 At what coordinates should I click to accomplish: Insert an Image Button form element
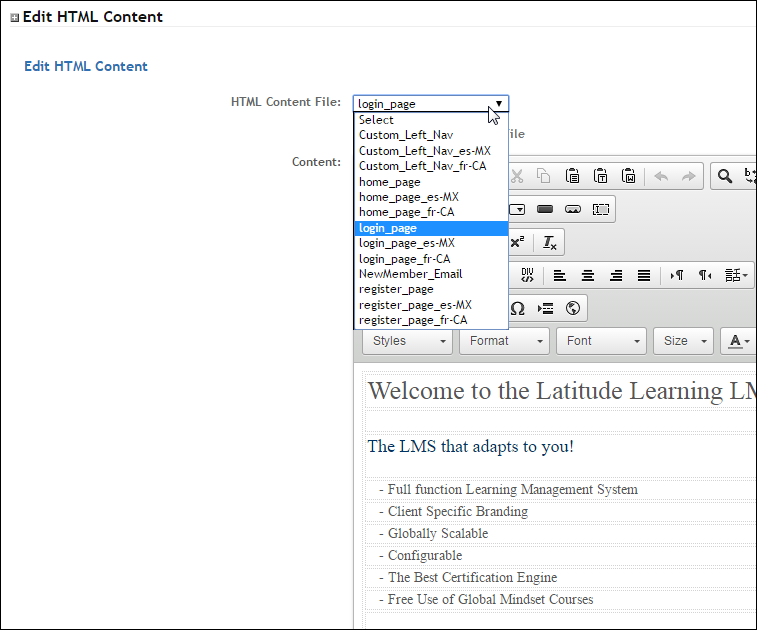pyautogui.click(x=573, y=209)
